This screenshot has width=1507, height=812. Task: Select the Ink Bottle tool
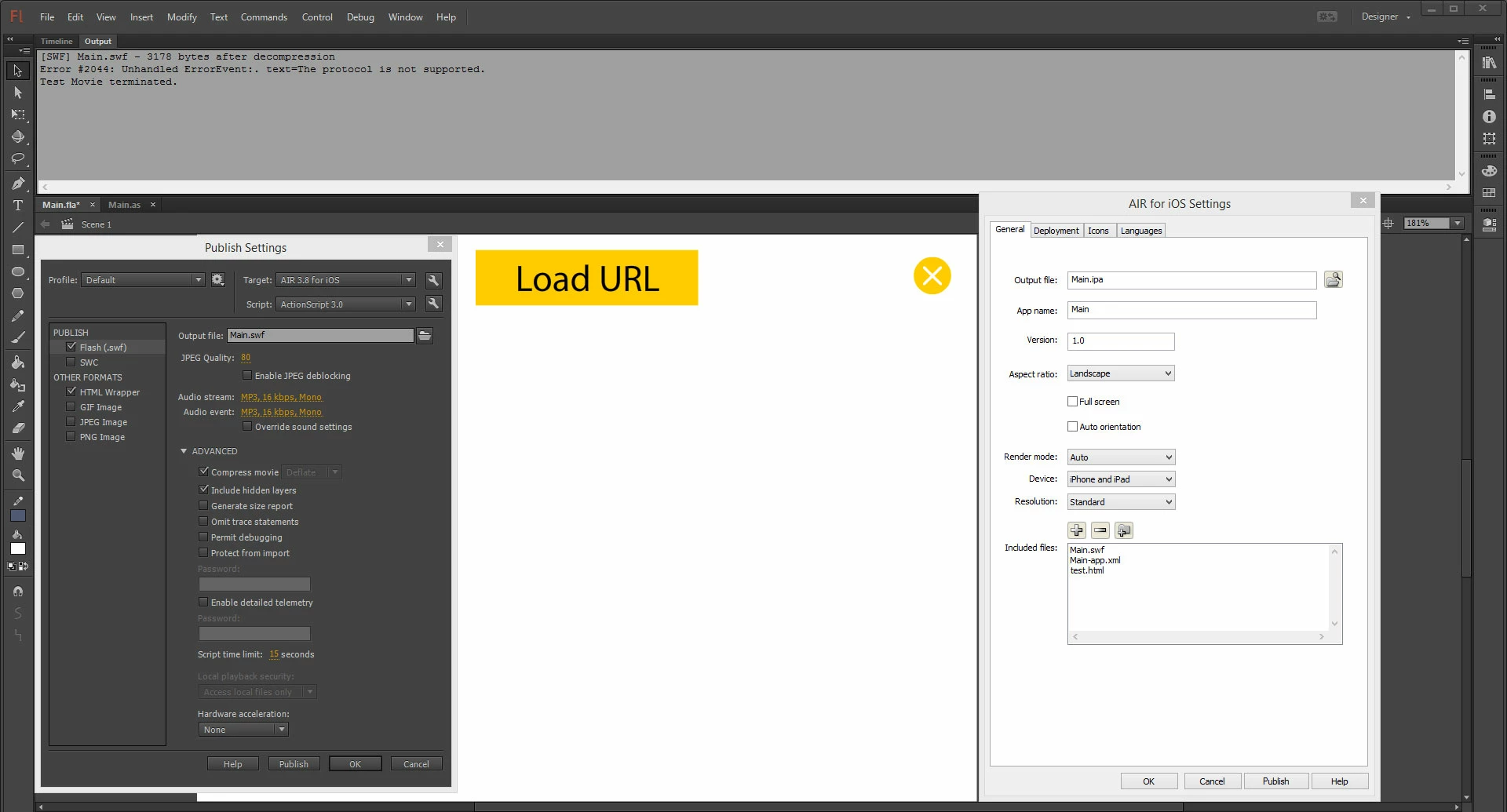coord(17,384)
